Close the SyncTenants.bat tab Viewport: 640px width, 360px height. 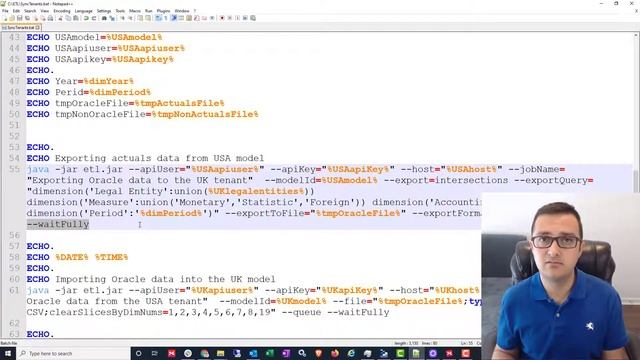pyautogui.click(x=38, y=27)
